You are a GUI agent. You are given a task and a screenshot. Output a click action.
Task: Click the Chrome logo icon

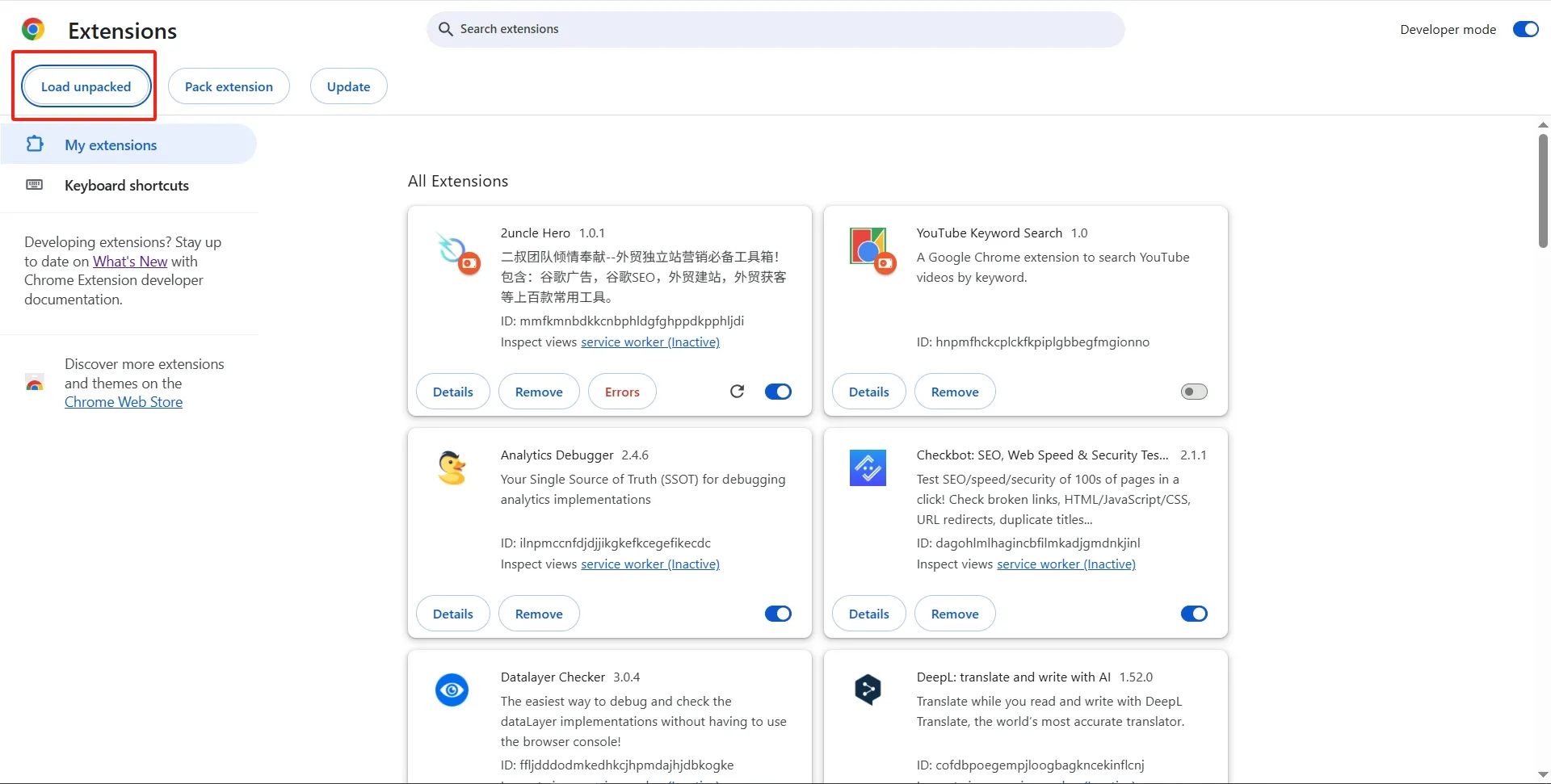pos(33,30)
